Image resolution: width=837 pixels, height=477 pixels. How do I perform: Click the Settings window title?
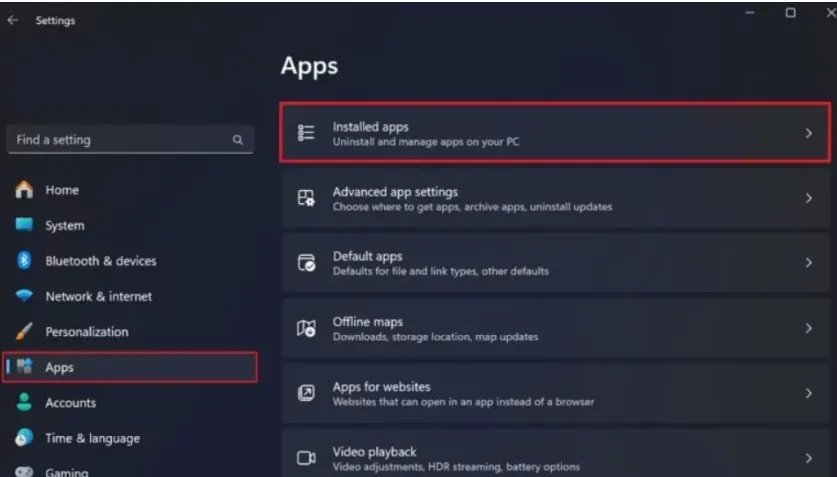[55, 20]
